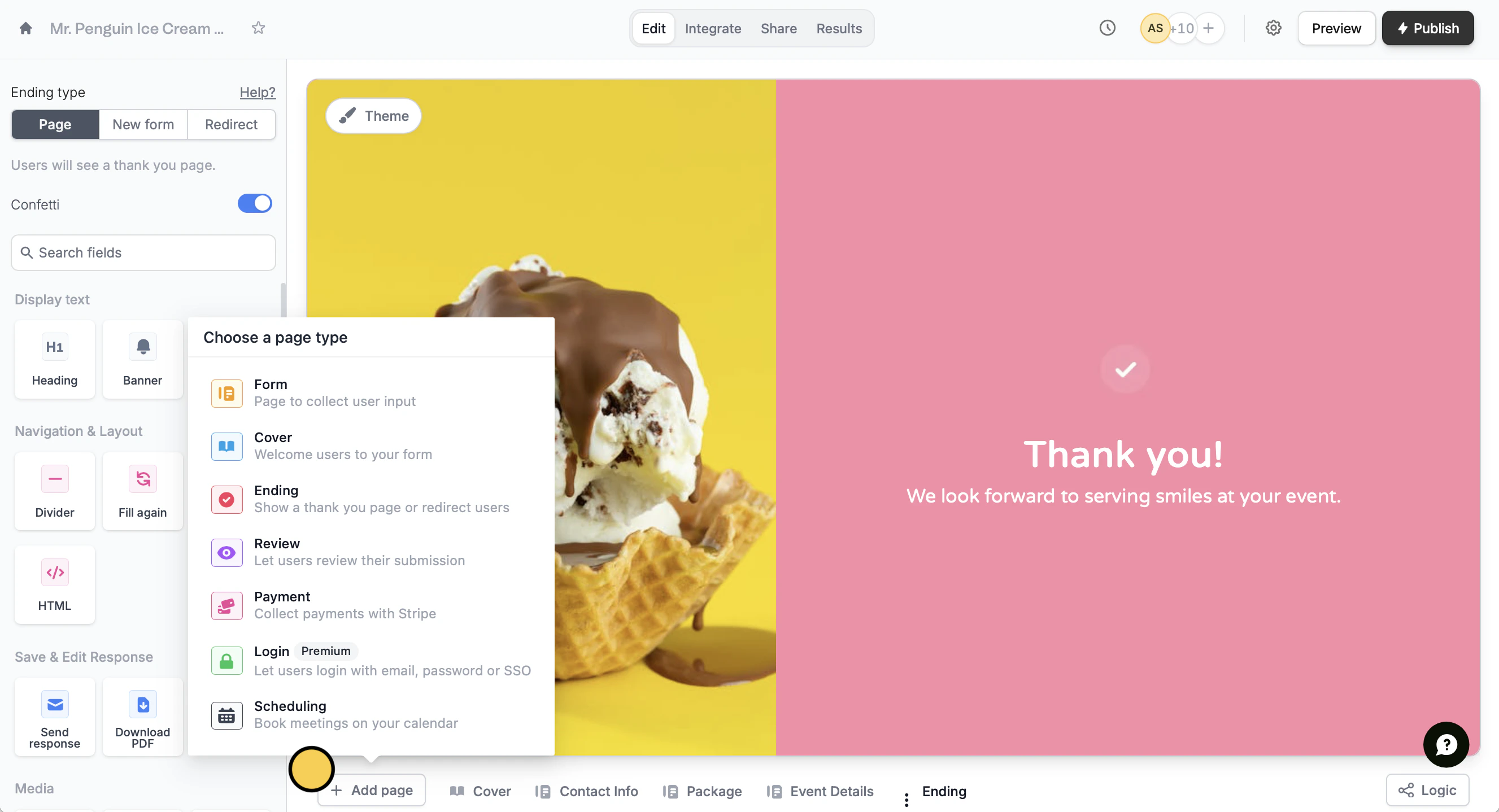The height and width of the screenshot is (812, 1499).
Task: Toggle the Confetti switch
Action: (255, 204)
